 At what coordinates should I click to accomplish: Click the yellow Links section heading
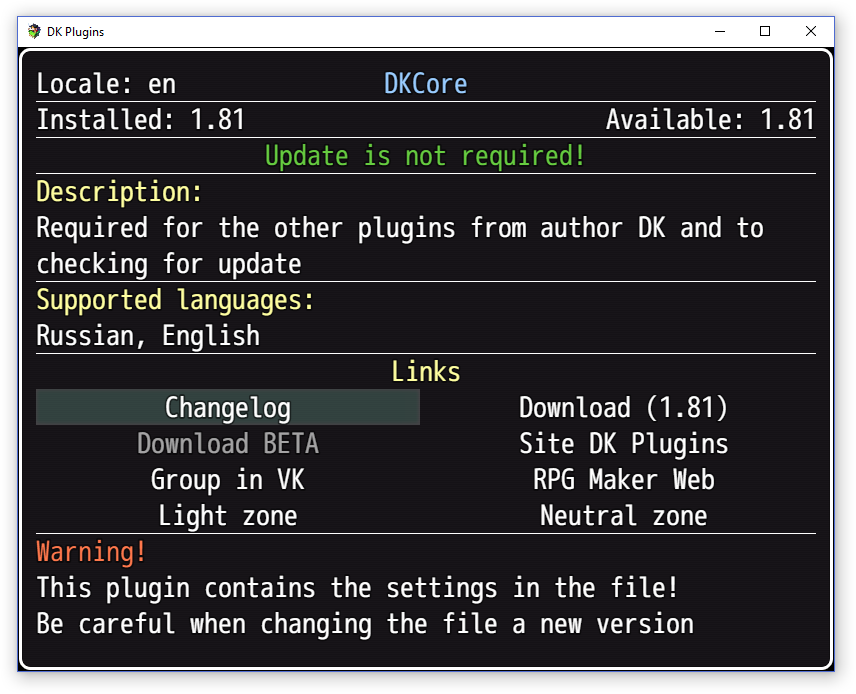coord(425,372)
